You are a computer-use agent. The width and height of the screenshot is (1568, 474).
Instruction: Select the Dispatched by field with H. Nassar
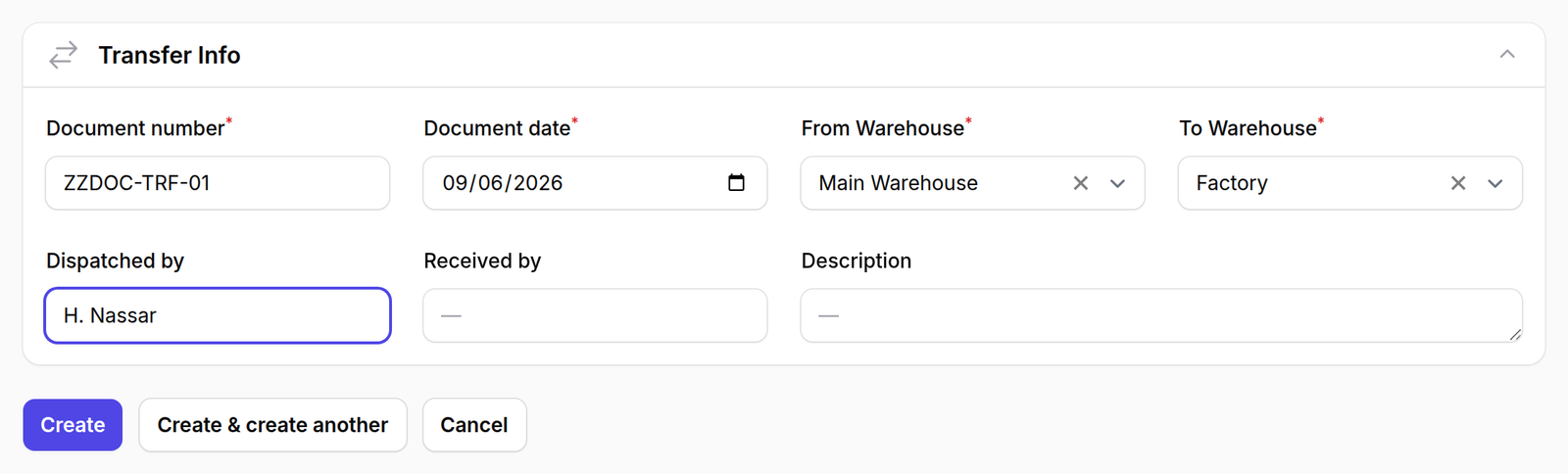click(x=218, y=315)
